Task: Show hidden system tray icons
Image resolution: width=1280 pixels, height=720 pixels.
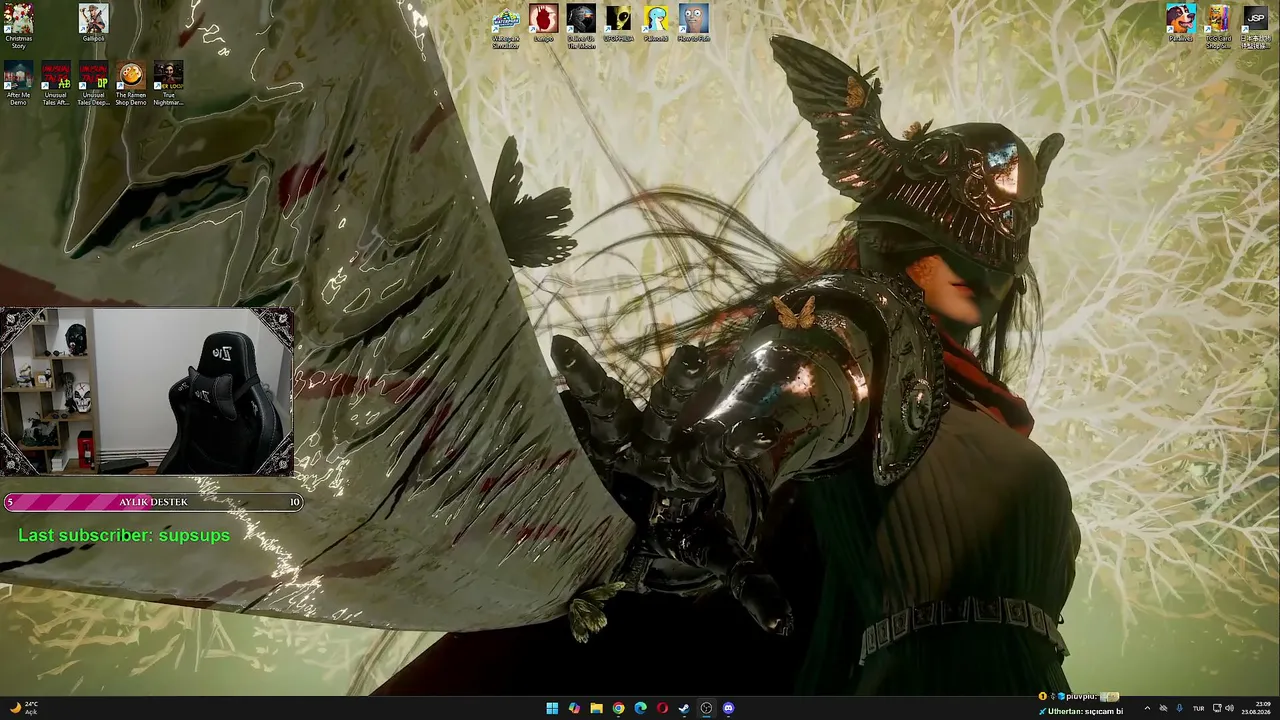Action: 1147,708
